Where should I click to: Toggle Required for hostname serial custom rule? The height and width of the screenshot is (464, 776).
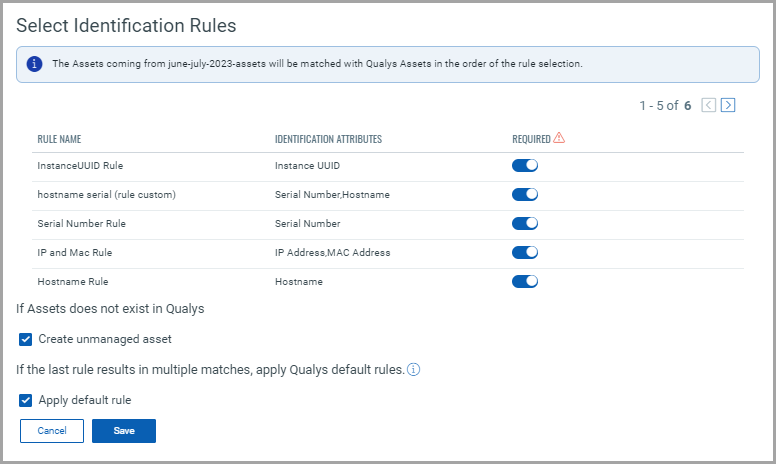click(x=525, y=194)
